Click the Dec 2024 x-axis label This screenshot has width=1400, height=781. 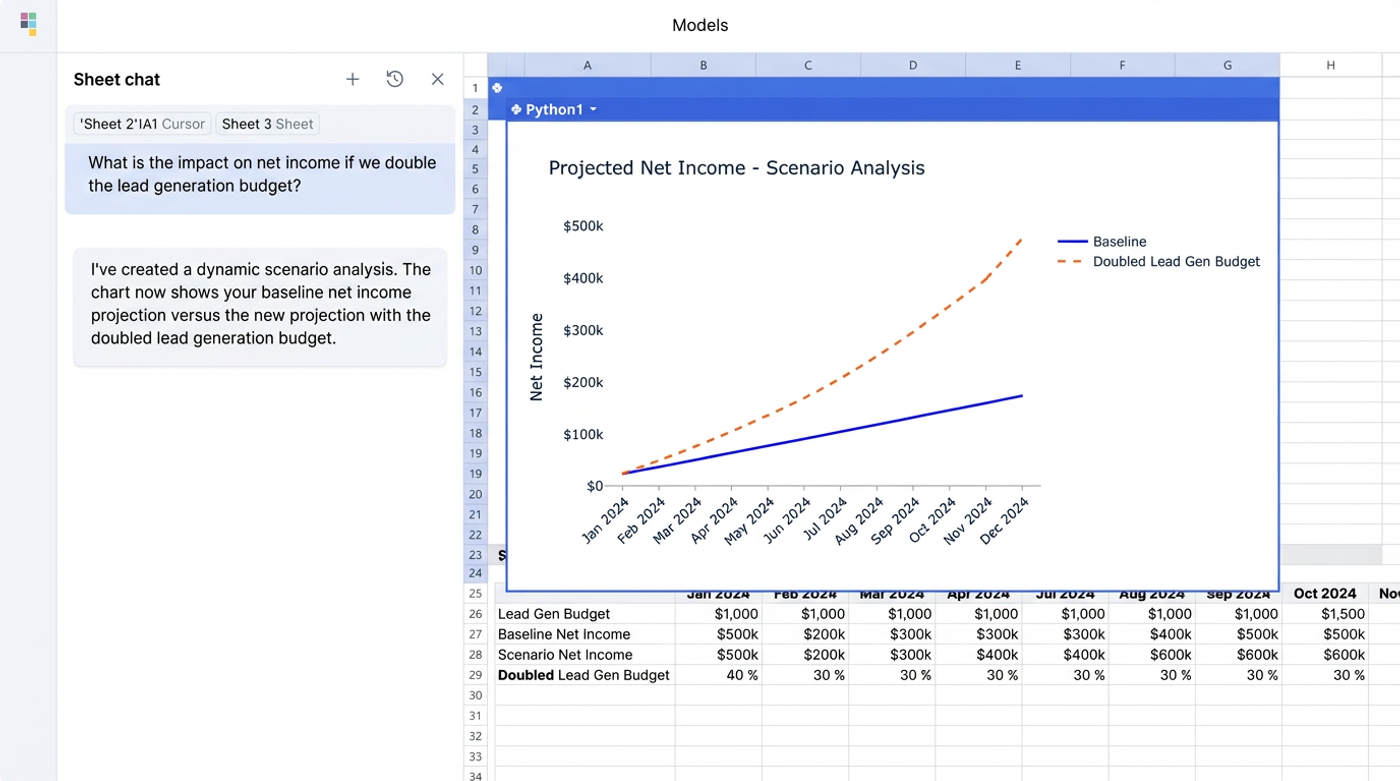point(1004,521)
